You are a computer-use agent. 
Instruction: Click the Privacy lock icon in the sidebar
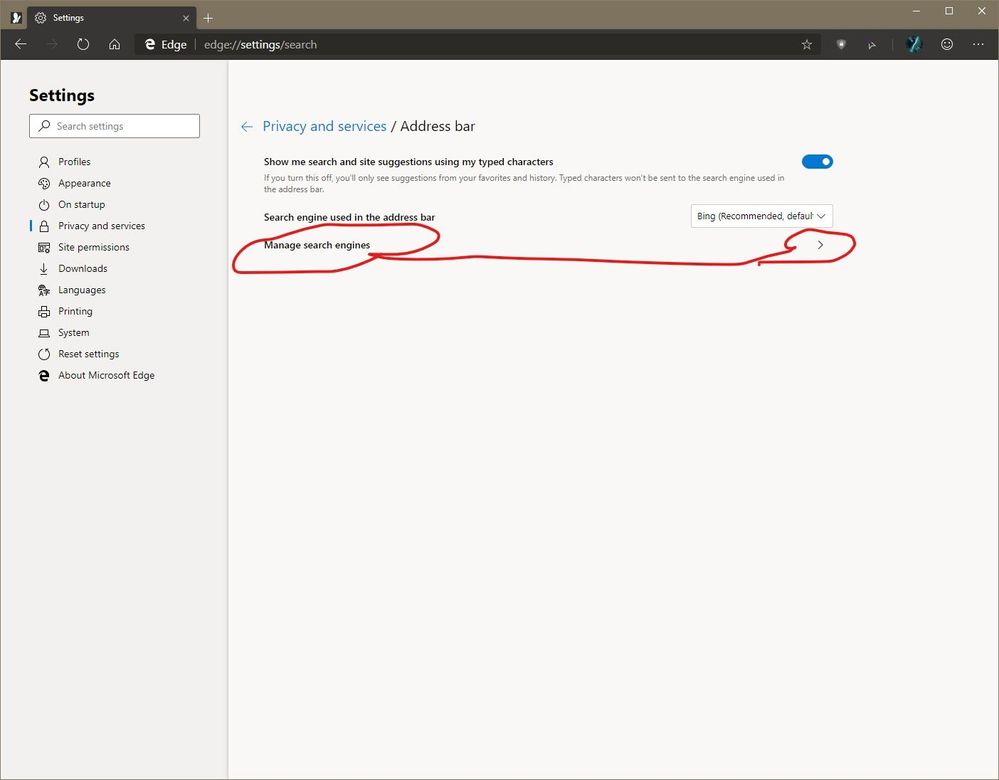click(44, 226)
